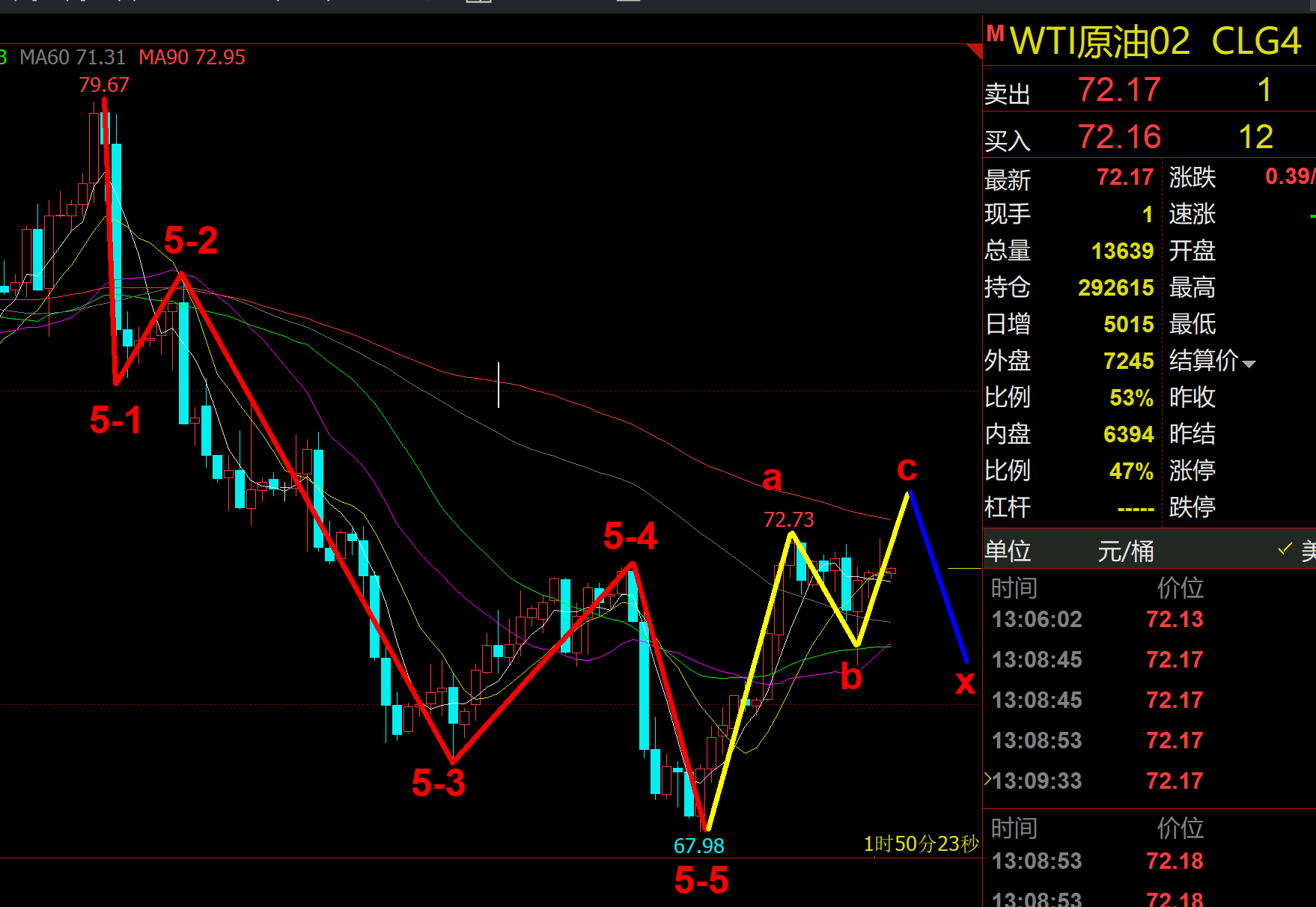Screen dimensions: 1316x907
Task: Click the red corner triangle atop the chart
Action: tap(975, 51)
